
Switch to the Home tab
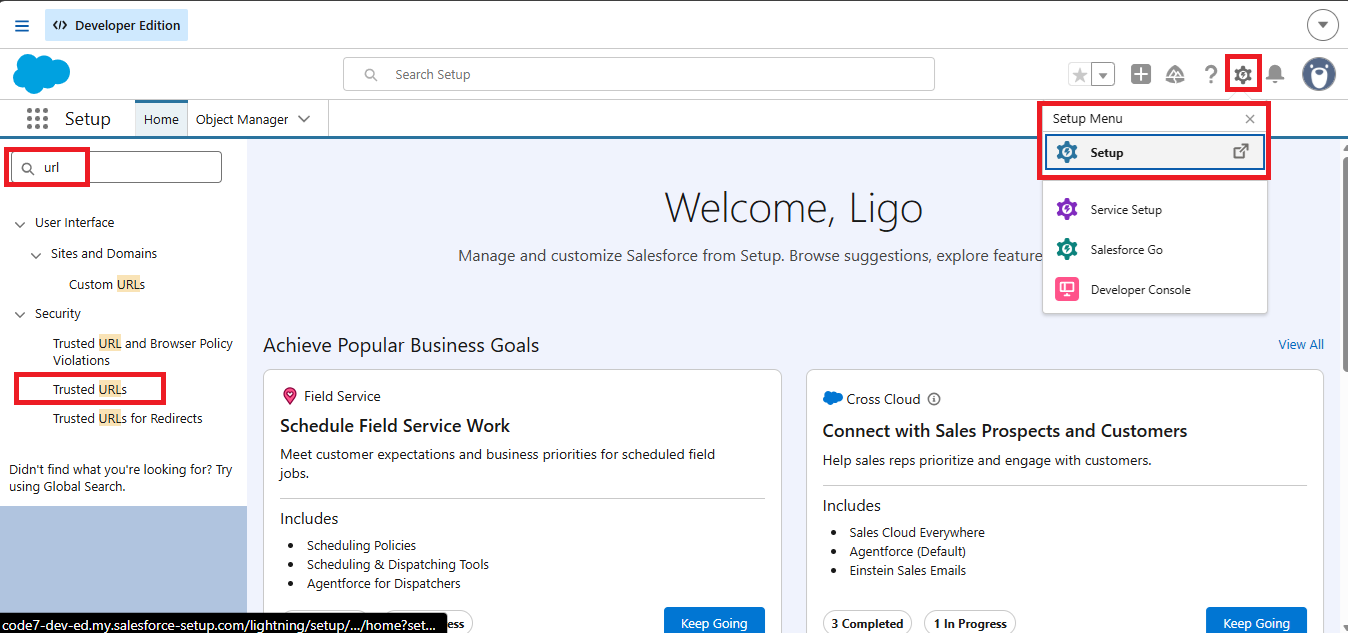click(161, 119)
